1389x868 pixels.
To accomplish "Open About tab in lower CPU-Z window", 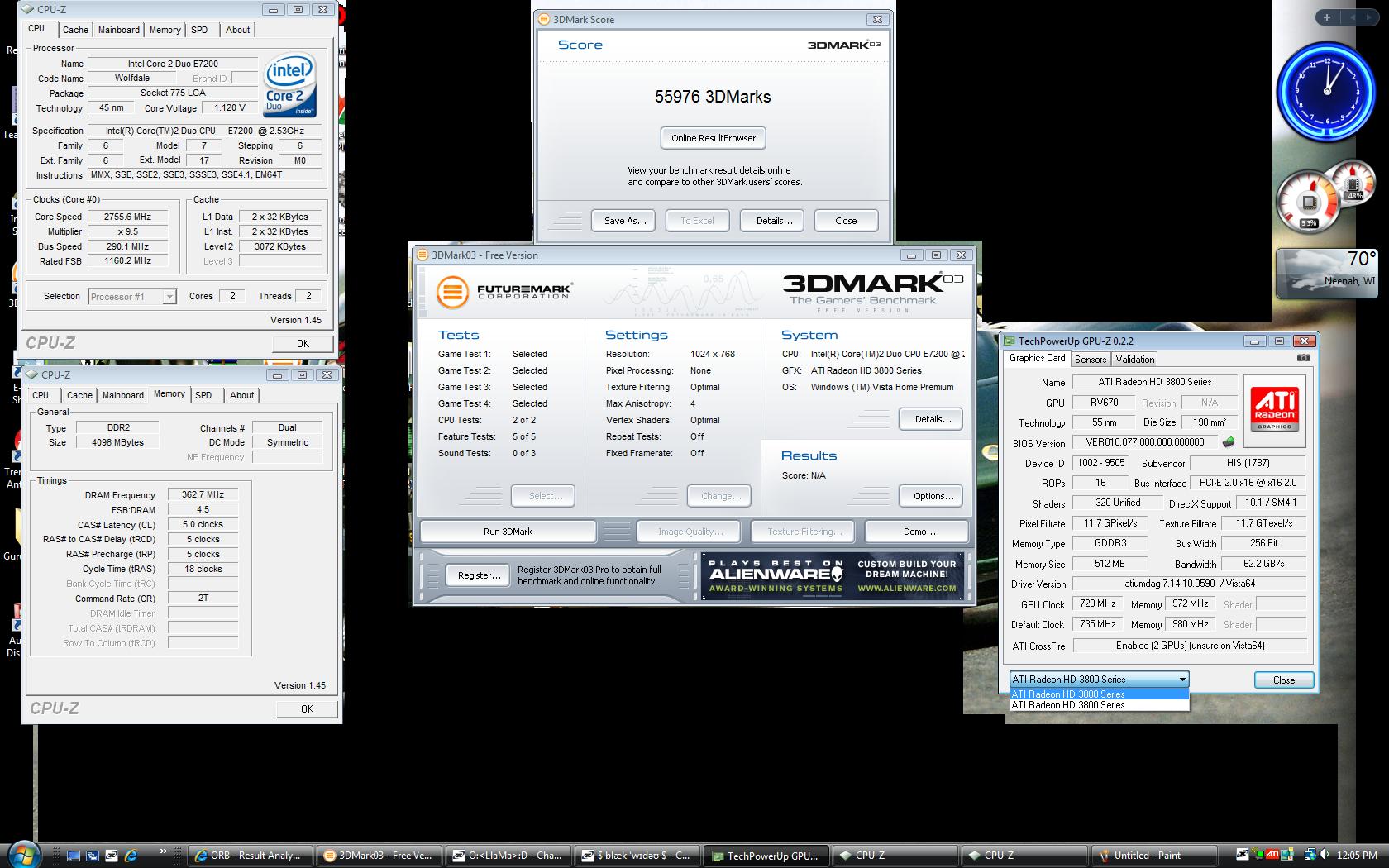I will coord(241,395).
